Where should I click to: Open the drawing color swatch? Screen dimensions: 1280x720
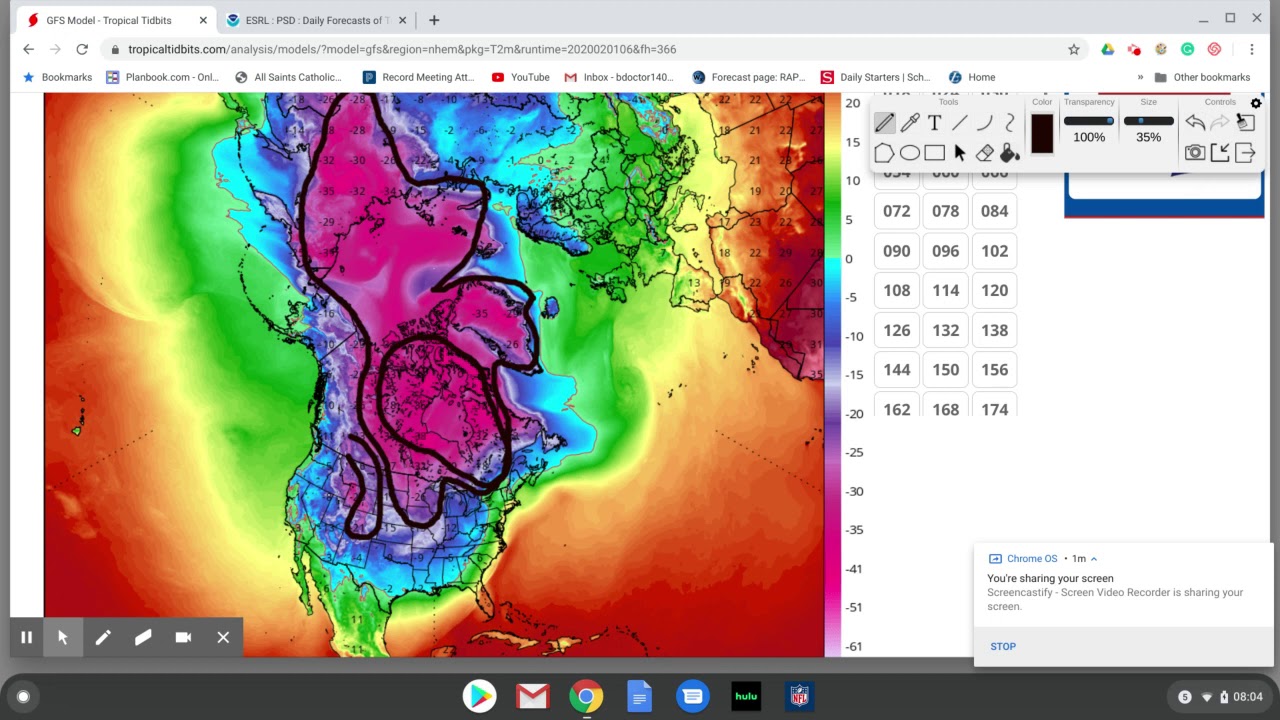coord(1042,133)
